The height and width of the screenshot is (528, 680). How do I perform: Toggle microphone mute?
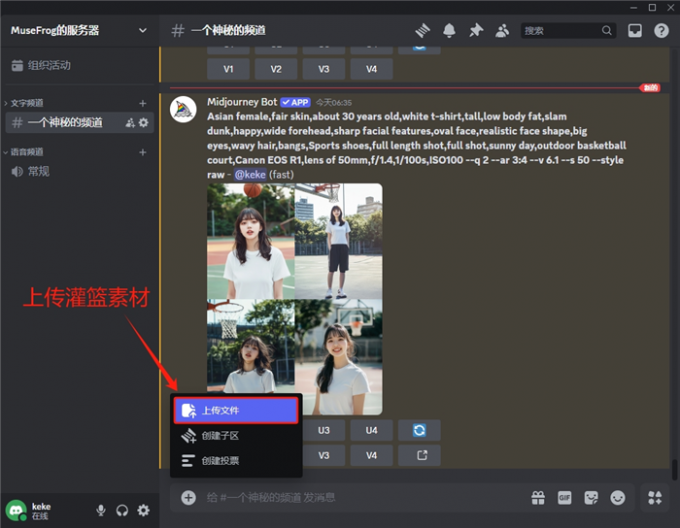[x=101, y=510]
